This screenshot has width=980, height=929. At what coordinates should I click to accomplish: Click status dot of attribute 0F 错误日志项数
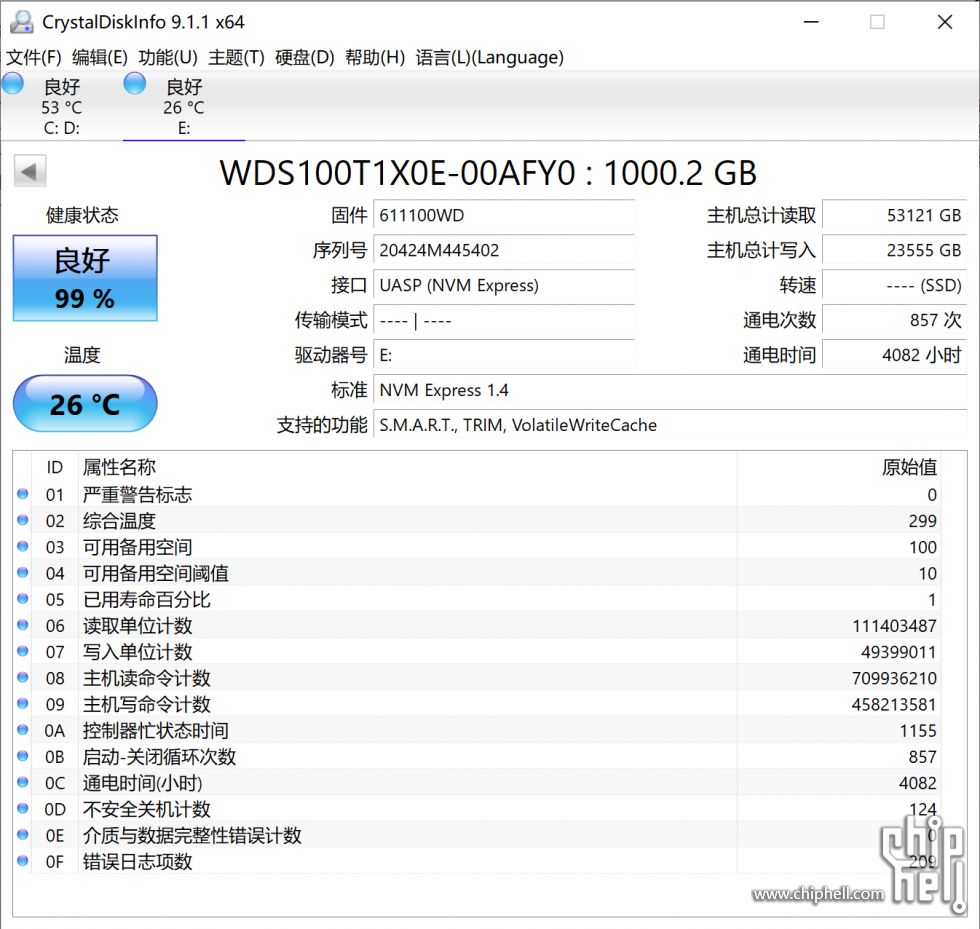click(23, 861)
